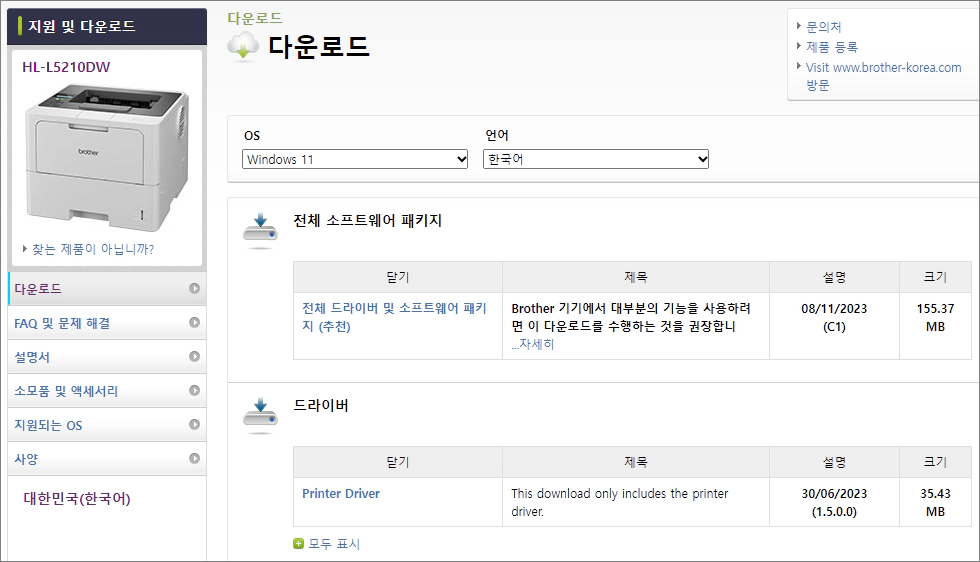Click the 30/06/2023 (1.5.0.0) version cell
Viewport: 980px width, 562px height.
coord(834,502)
